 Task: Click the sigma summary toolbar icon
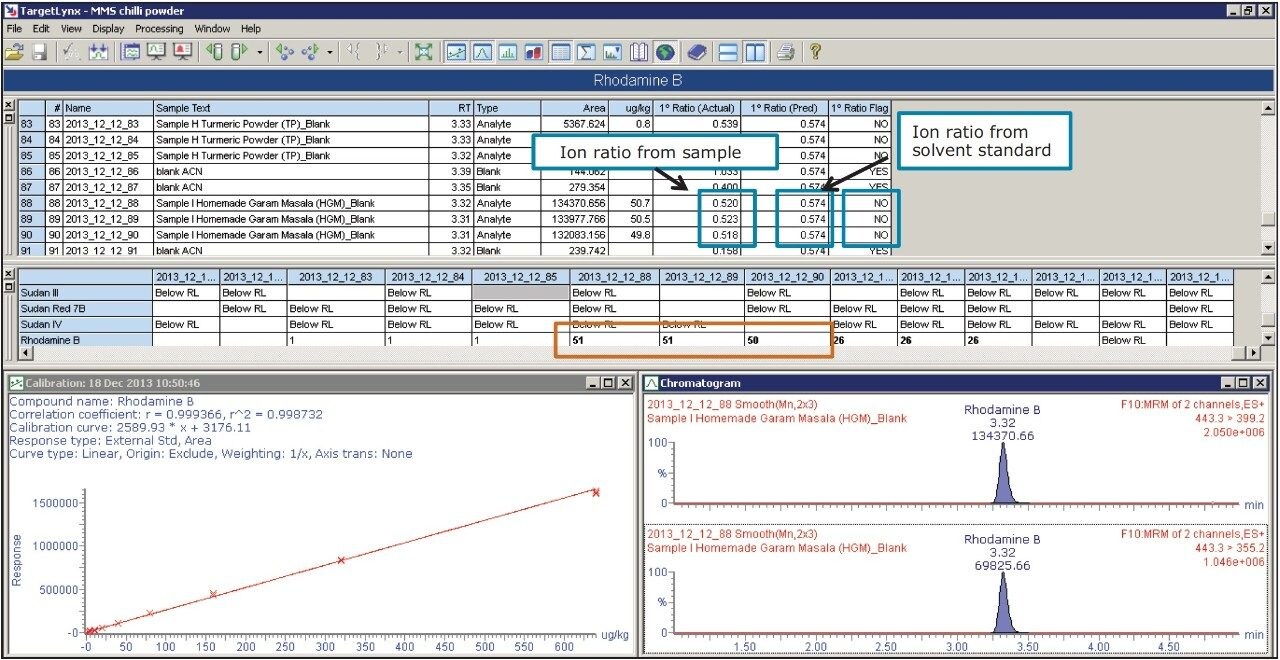587,51
